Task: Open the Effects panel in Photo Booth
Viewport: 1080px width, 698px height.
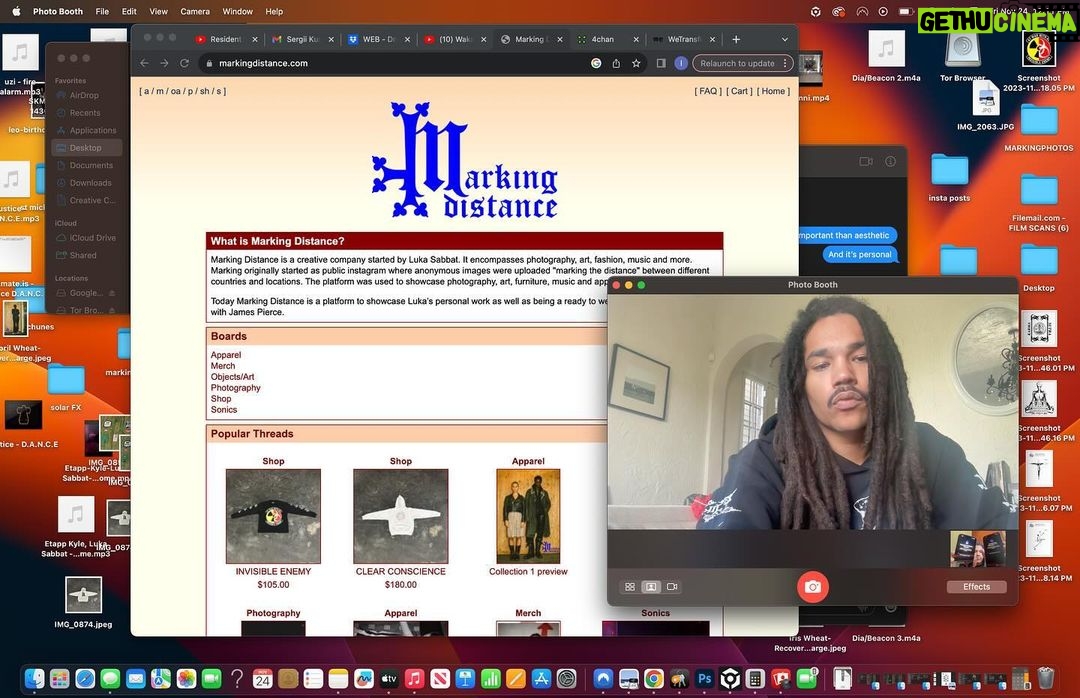Action: click(976, 587)
